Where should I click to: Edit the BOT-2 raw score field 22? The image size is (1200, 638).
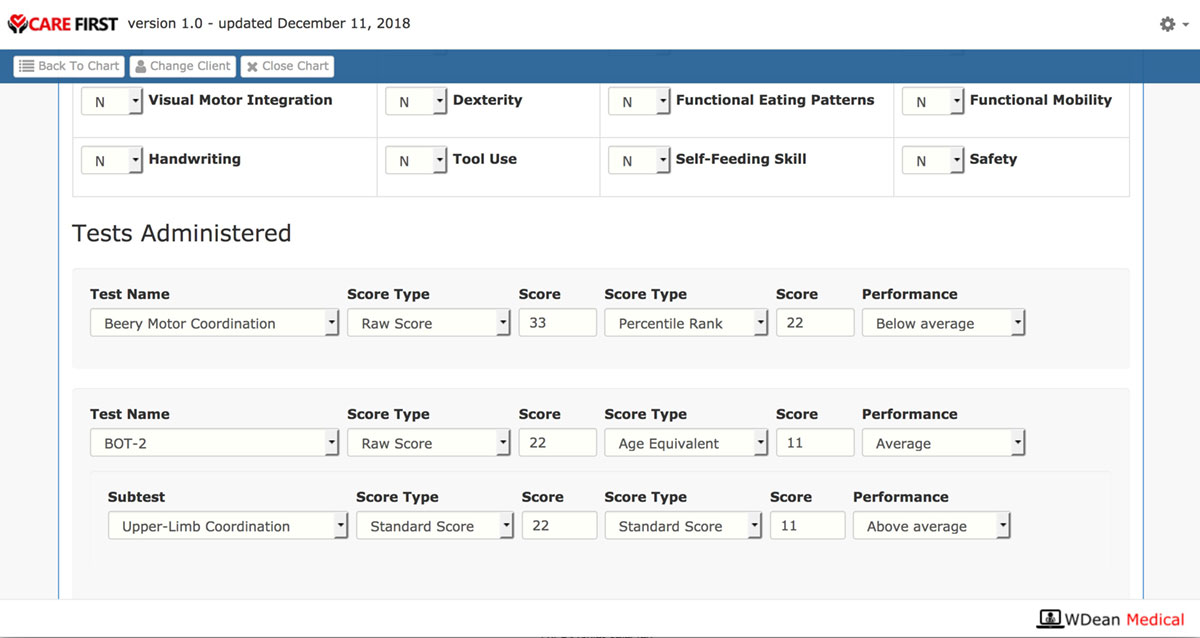(558, 443)
